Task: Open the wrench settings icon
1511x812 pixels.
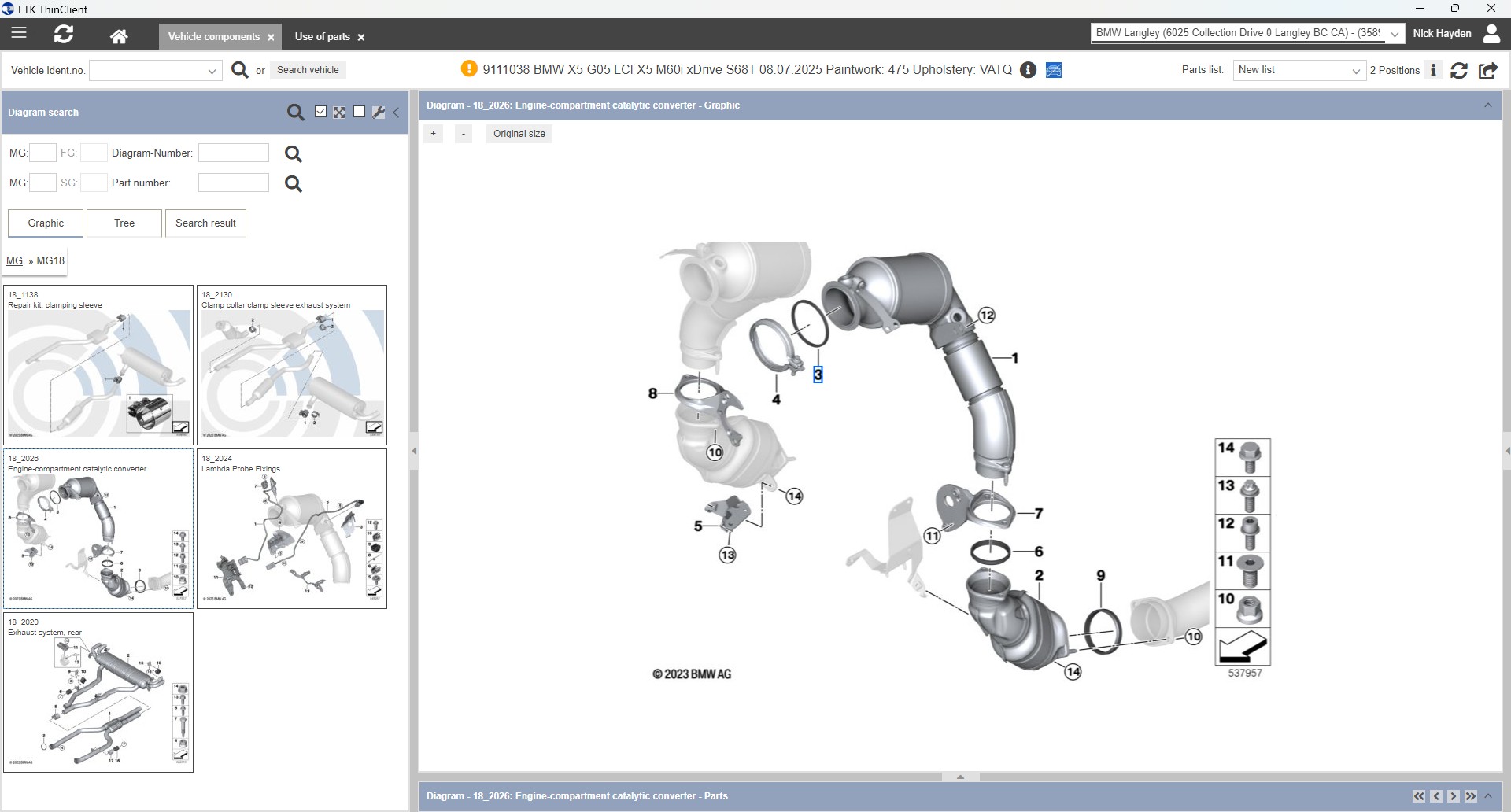Action: [x=379, y=112]
